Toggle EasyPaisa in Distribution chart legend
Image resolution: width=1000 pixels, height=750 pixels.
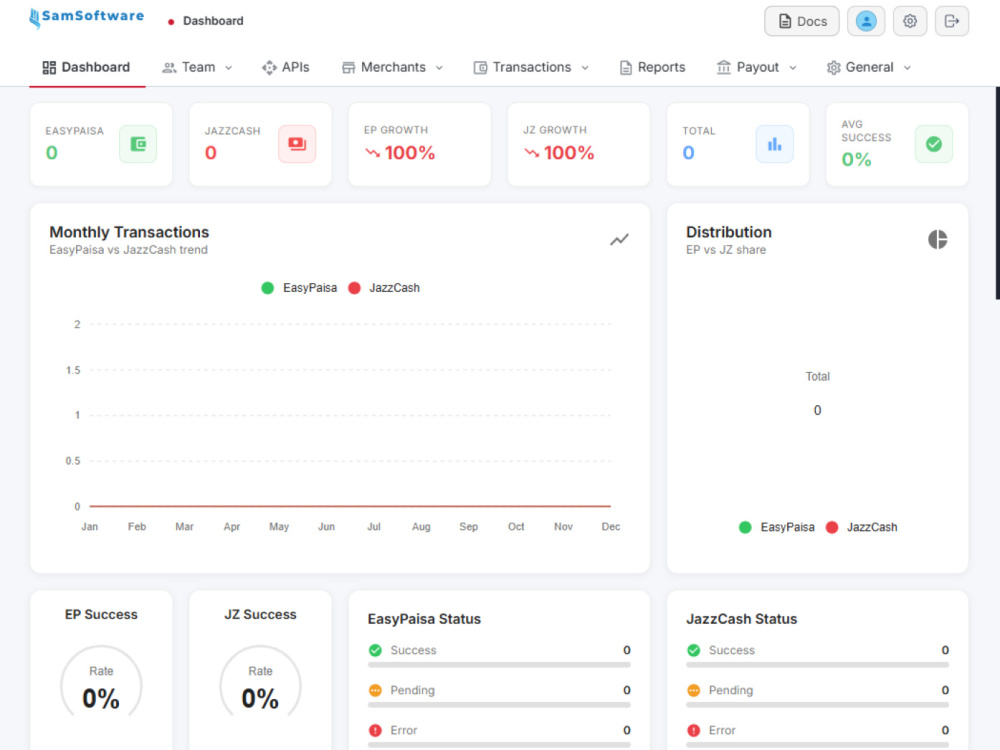pos(776,527)
